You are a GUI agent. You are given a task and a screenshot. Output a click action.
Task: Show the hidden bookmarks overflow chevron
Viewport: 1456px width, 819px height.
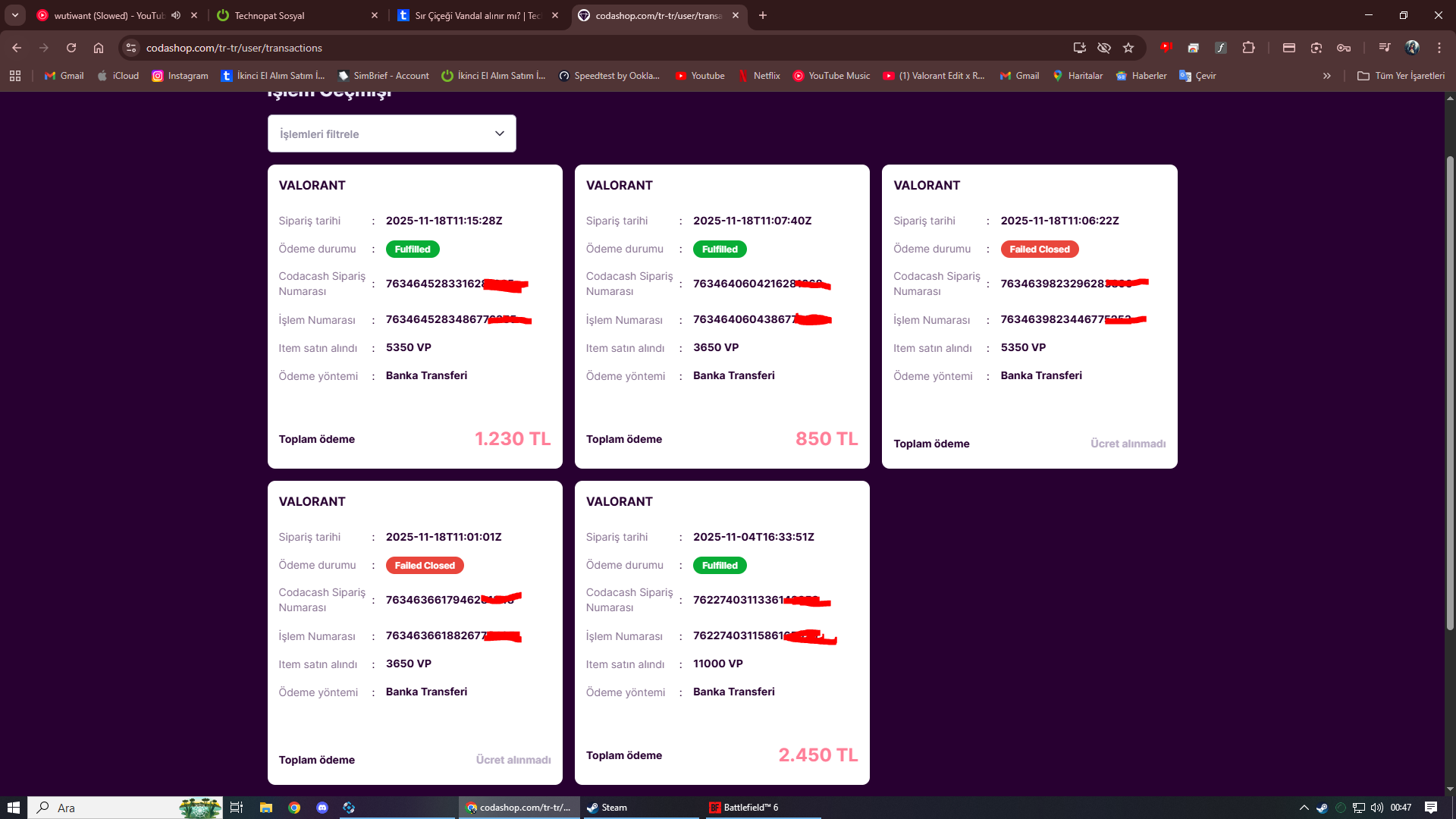tap(1326, 76)
